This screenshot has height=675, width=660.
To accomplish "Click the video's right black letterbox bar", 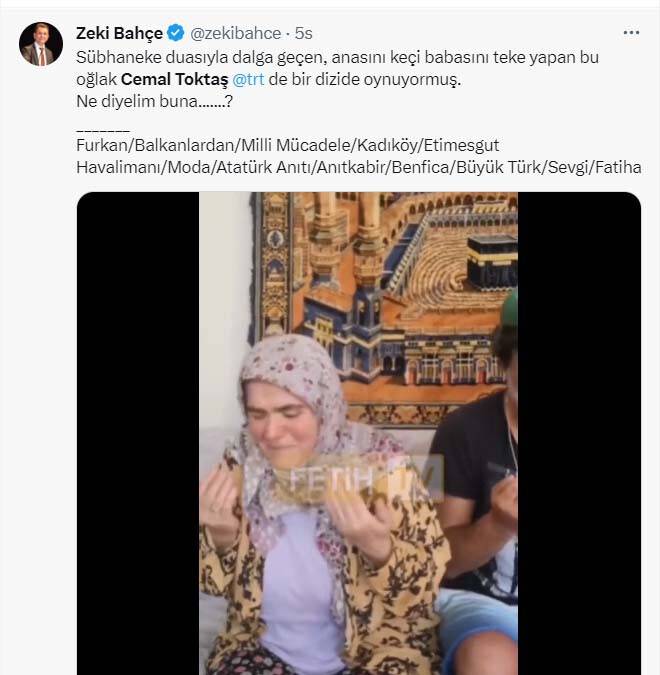I will pos(579,430).
